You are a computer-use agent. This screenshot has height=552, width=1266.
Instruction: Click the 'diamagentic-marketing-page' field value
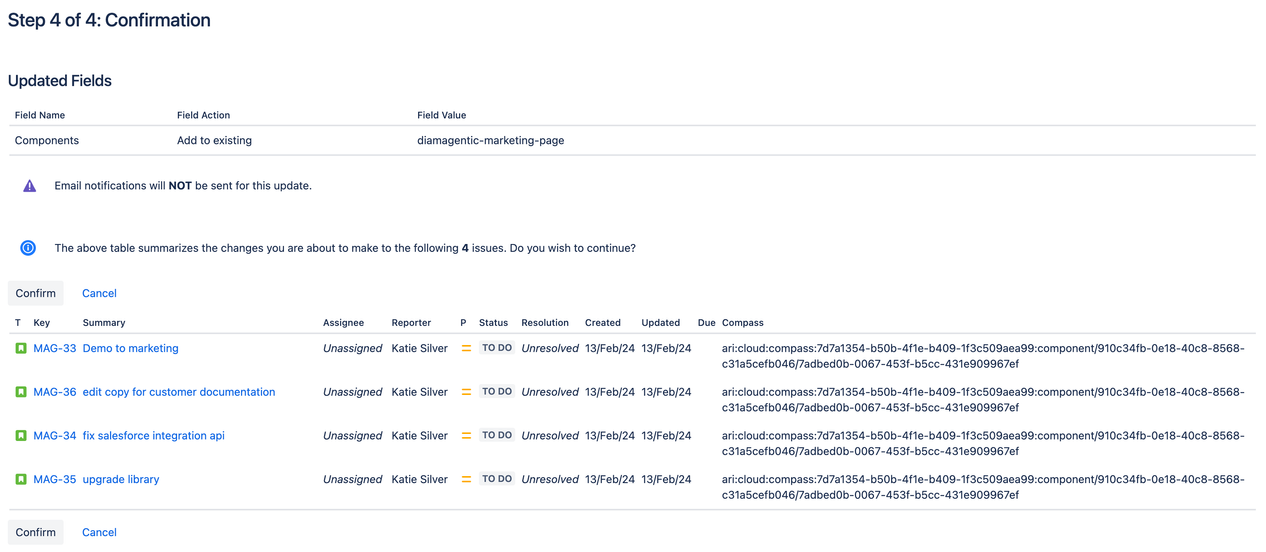491,141
